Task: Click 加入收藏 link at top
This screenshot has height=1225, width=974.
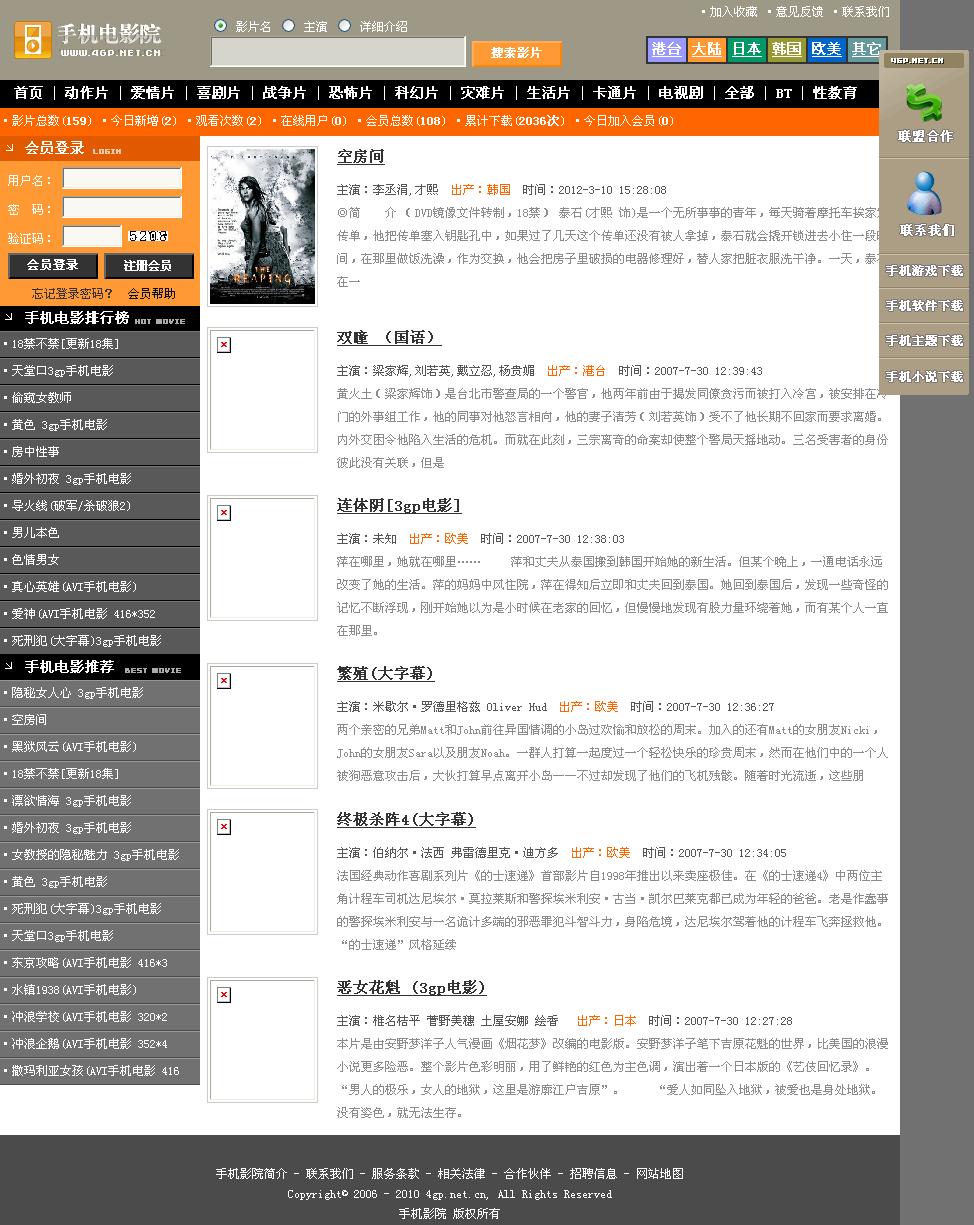Action: (733, 12)
